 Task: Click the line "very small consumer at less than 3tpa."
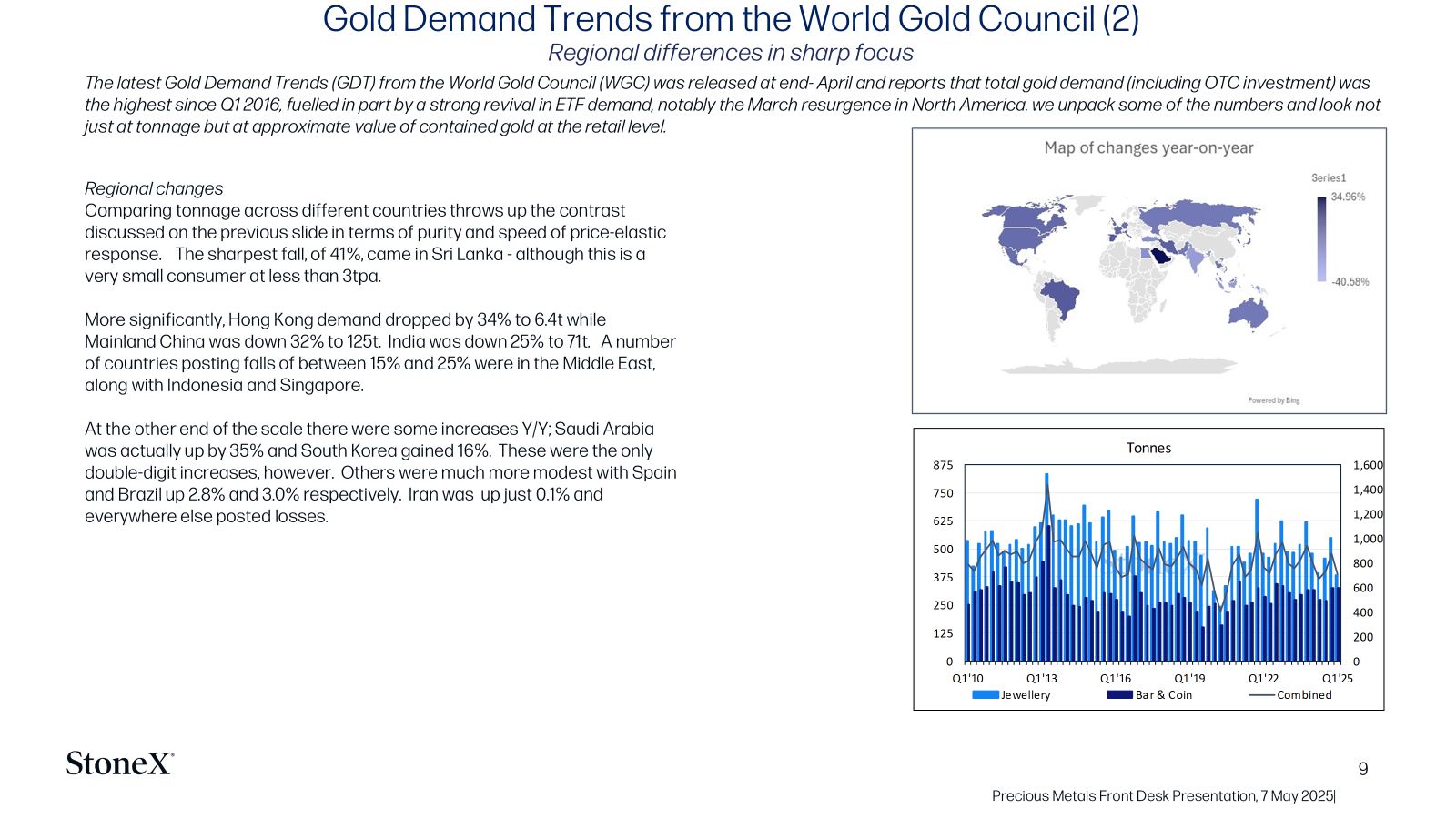pos(233,276)
